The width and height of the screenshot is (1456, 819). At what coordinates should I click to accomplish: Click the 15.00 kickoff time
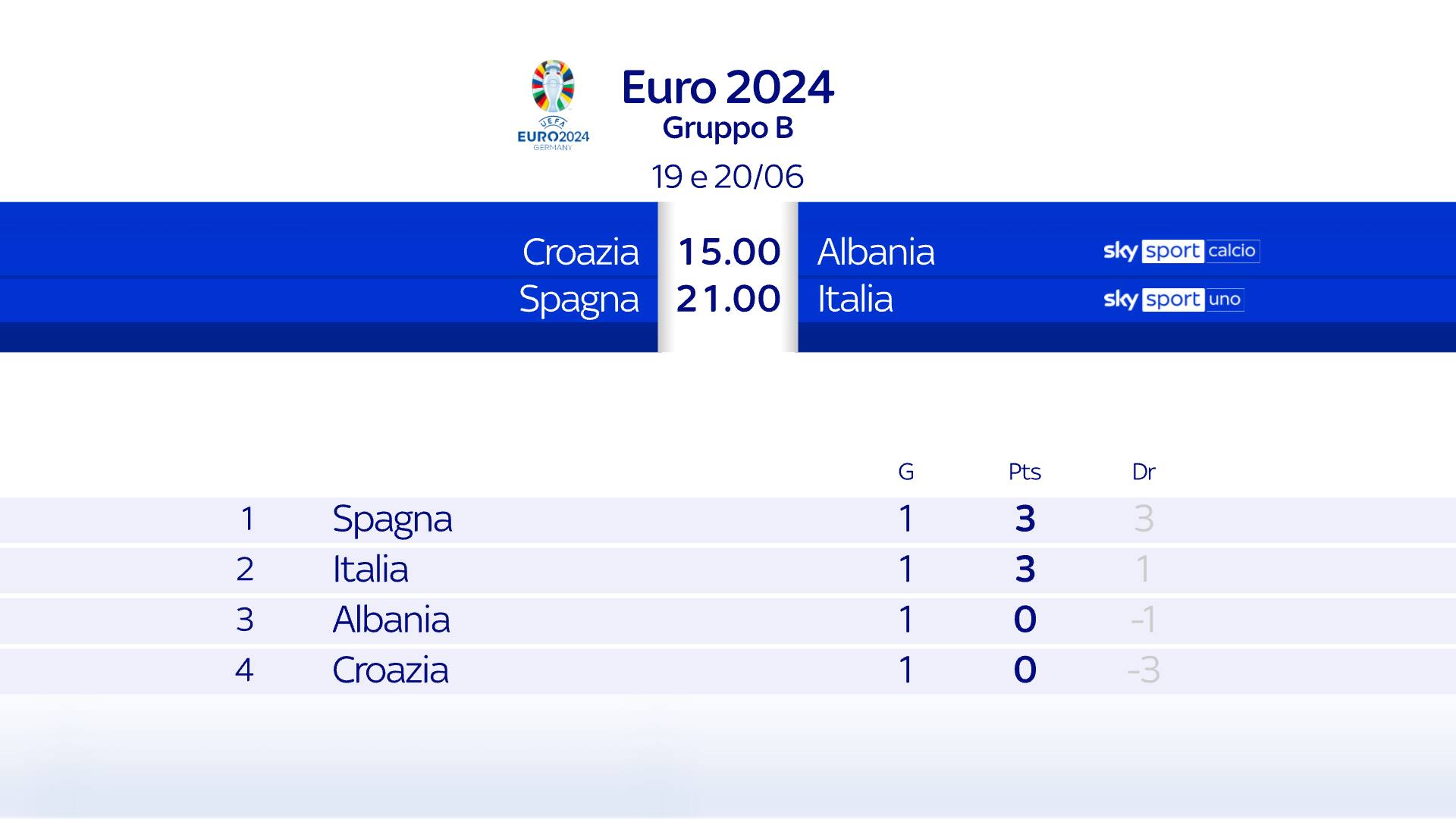(x=728, y=252)
